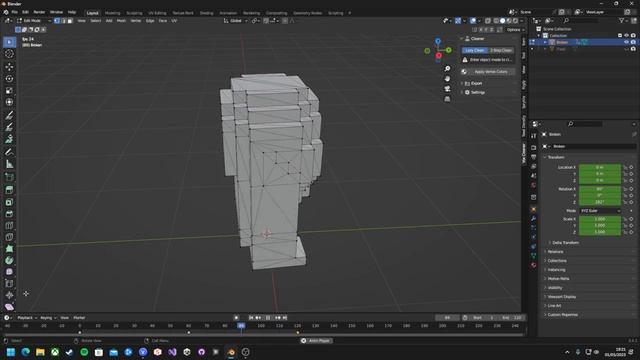Select the Select Box tool
Screen dimensions: 640x360
click(9, 42)
